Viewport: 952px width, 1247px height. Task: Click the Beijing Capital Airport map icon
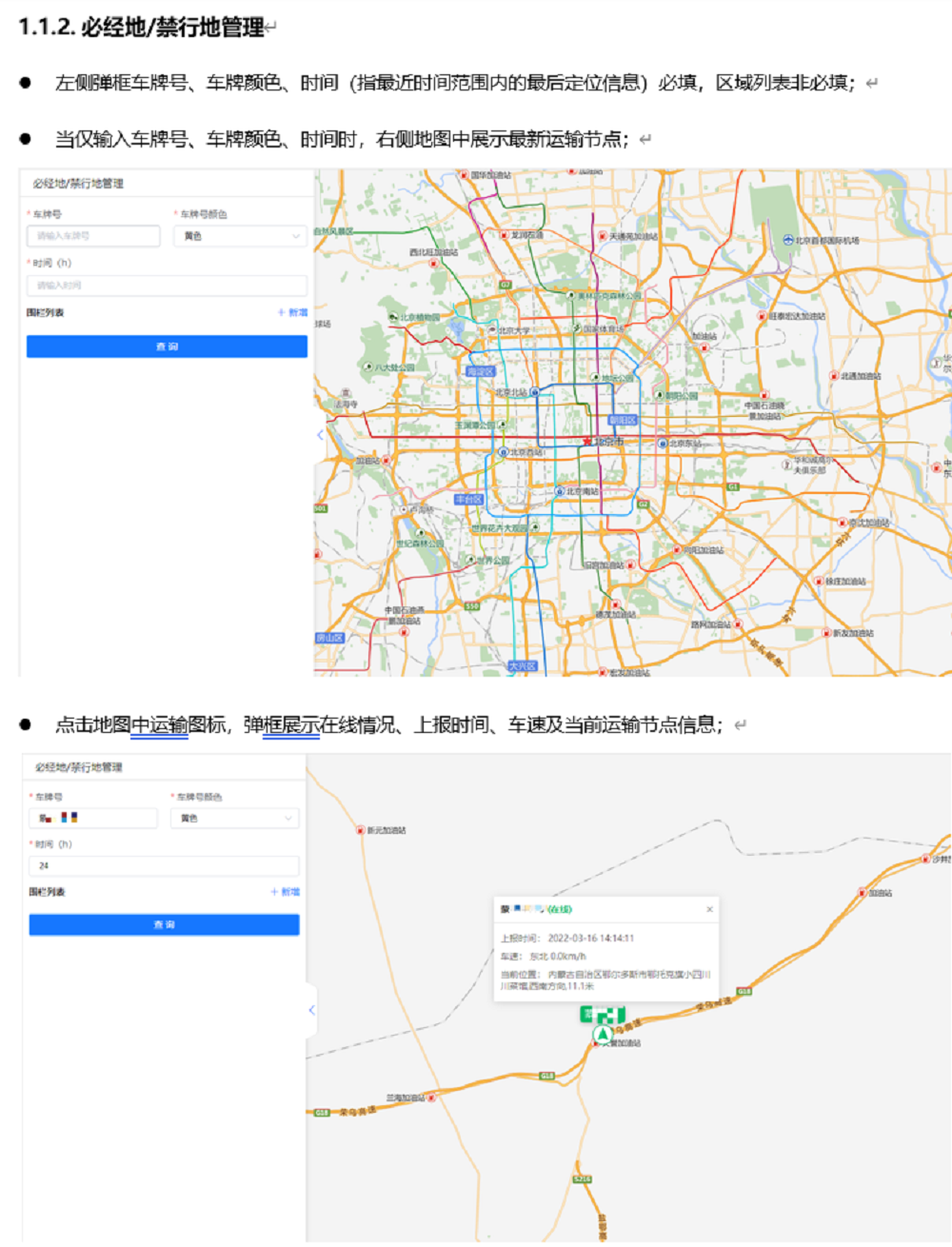(787, 240)
